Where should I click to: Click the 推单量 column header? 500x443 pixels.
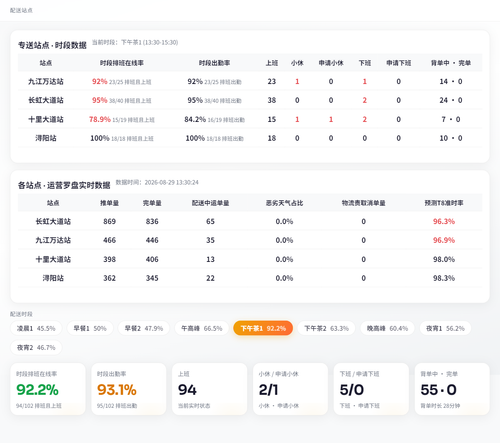tap(109, 203)
